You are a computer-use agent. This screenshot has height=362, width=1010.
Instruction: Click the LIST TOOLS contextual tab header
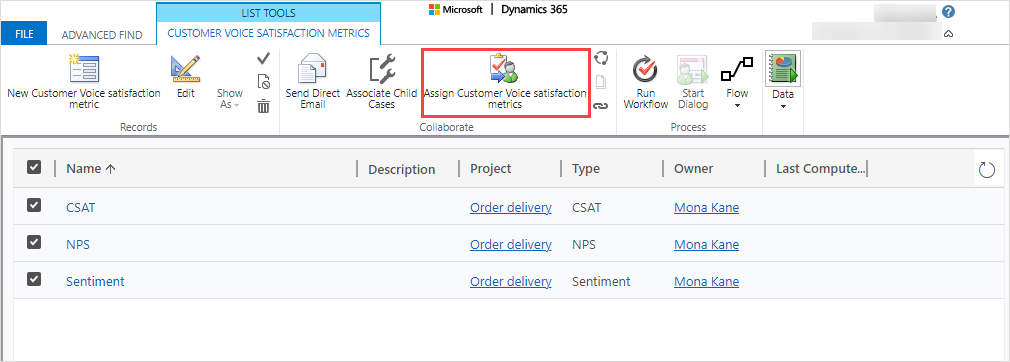point(269,13)
